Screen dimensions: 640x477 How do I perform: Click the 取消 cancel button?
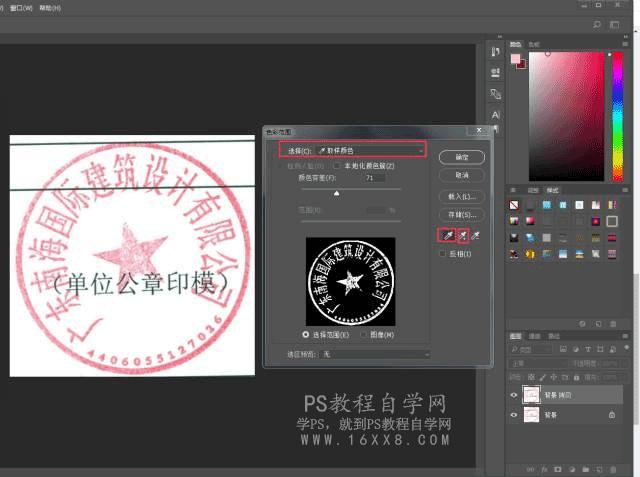pyautogui.click(x=461, y=174)
